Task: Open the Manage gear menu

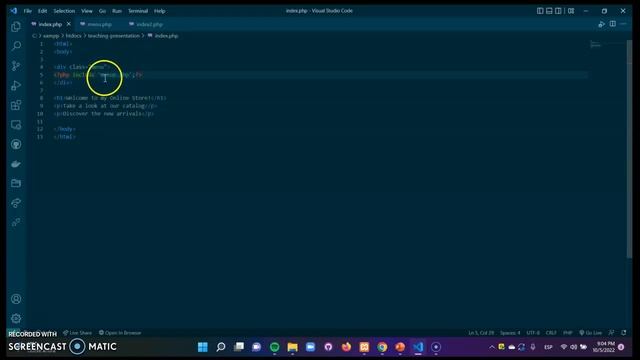Action: pos(16,318)
